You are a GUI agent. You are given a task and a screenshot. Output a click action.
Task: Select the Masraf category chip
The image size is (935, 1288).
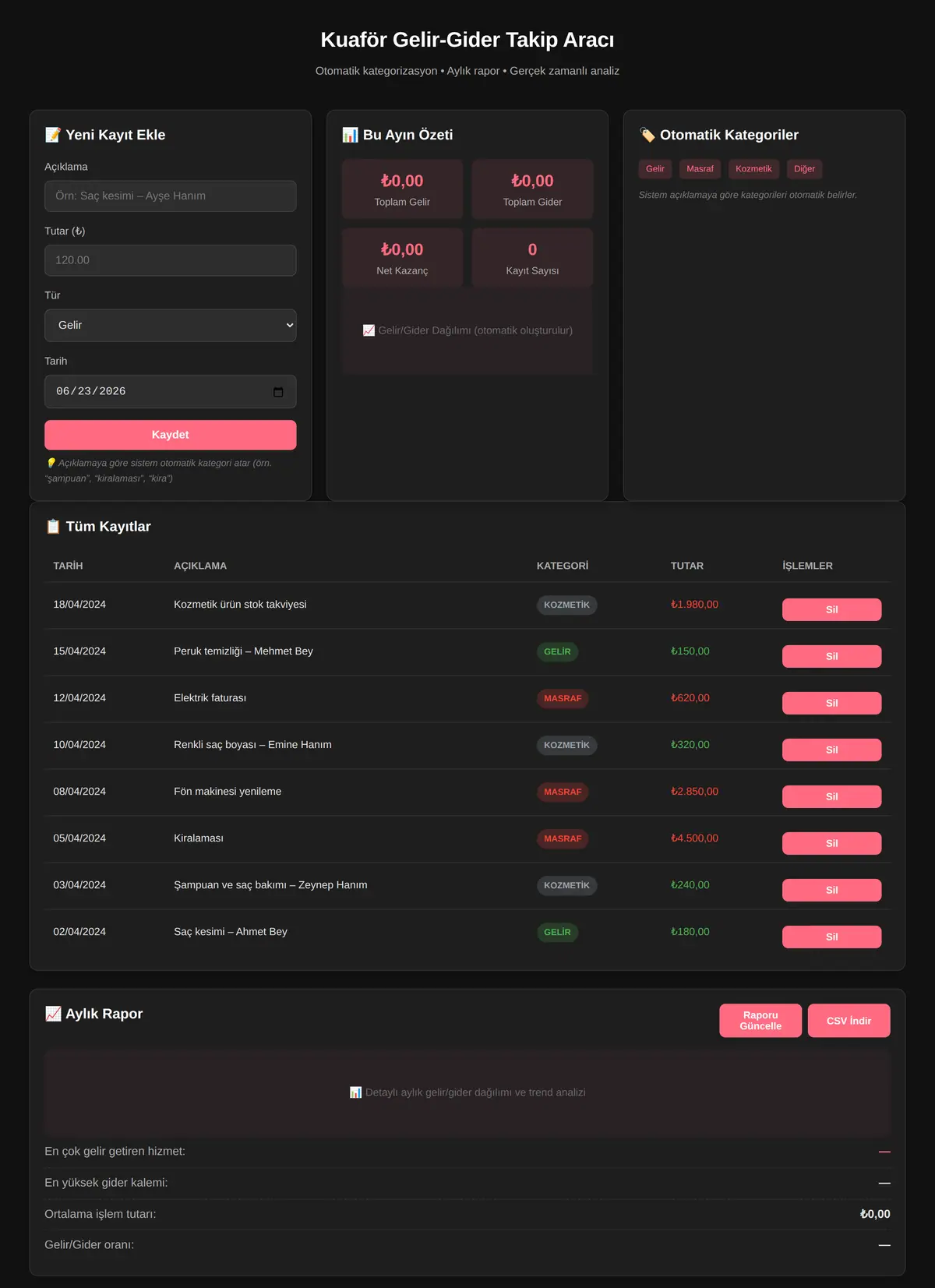click(x=700, y=169)
